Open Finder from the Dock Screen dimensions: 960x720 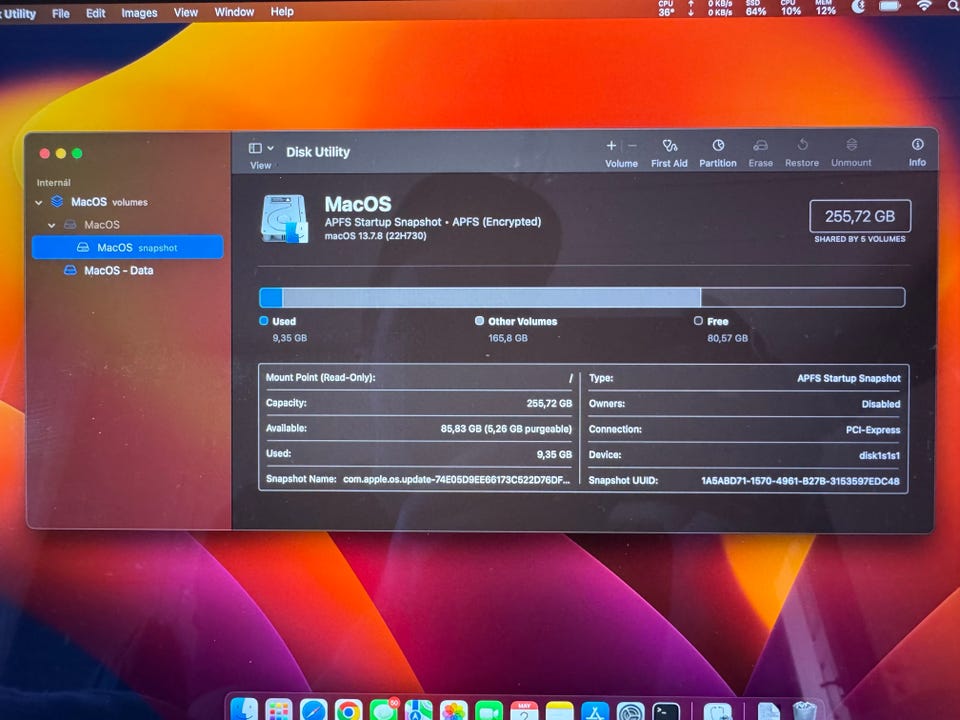point(244,709)
